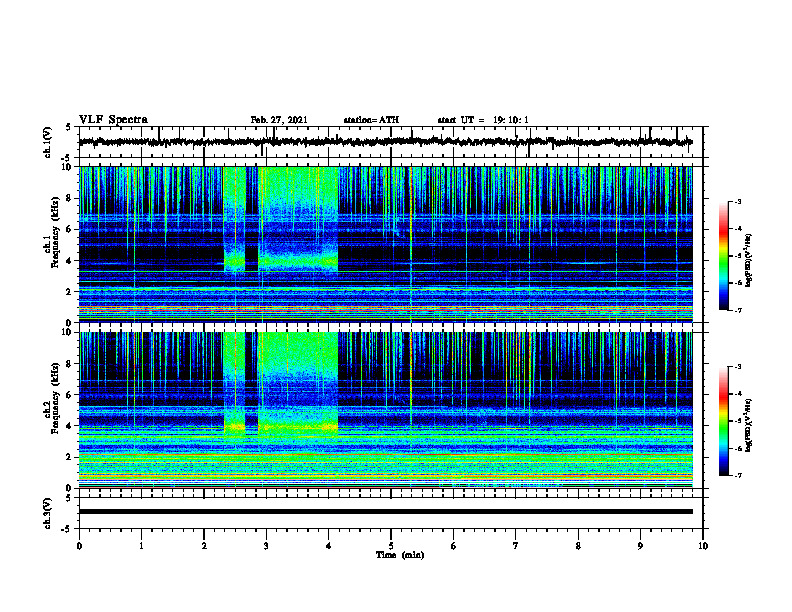Click the ch.2 "Frequency (kHz)" axis label
The image size is (792, 612).
point(55,398)
